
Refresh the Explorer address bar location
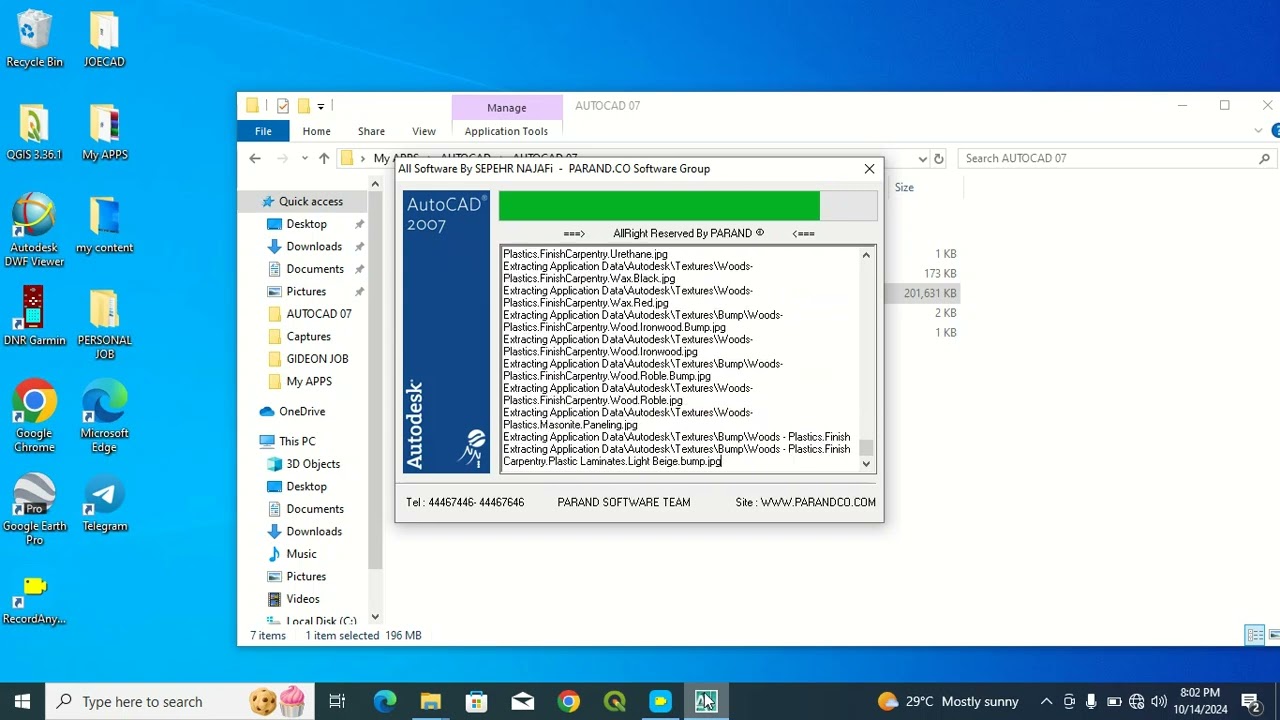pyautogui.click(x=938, y=158)
